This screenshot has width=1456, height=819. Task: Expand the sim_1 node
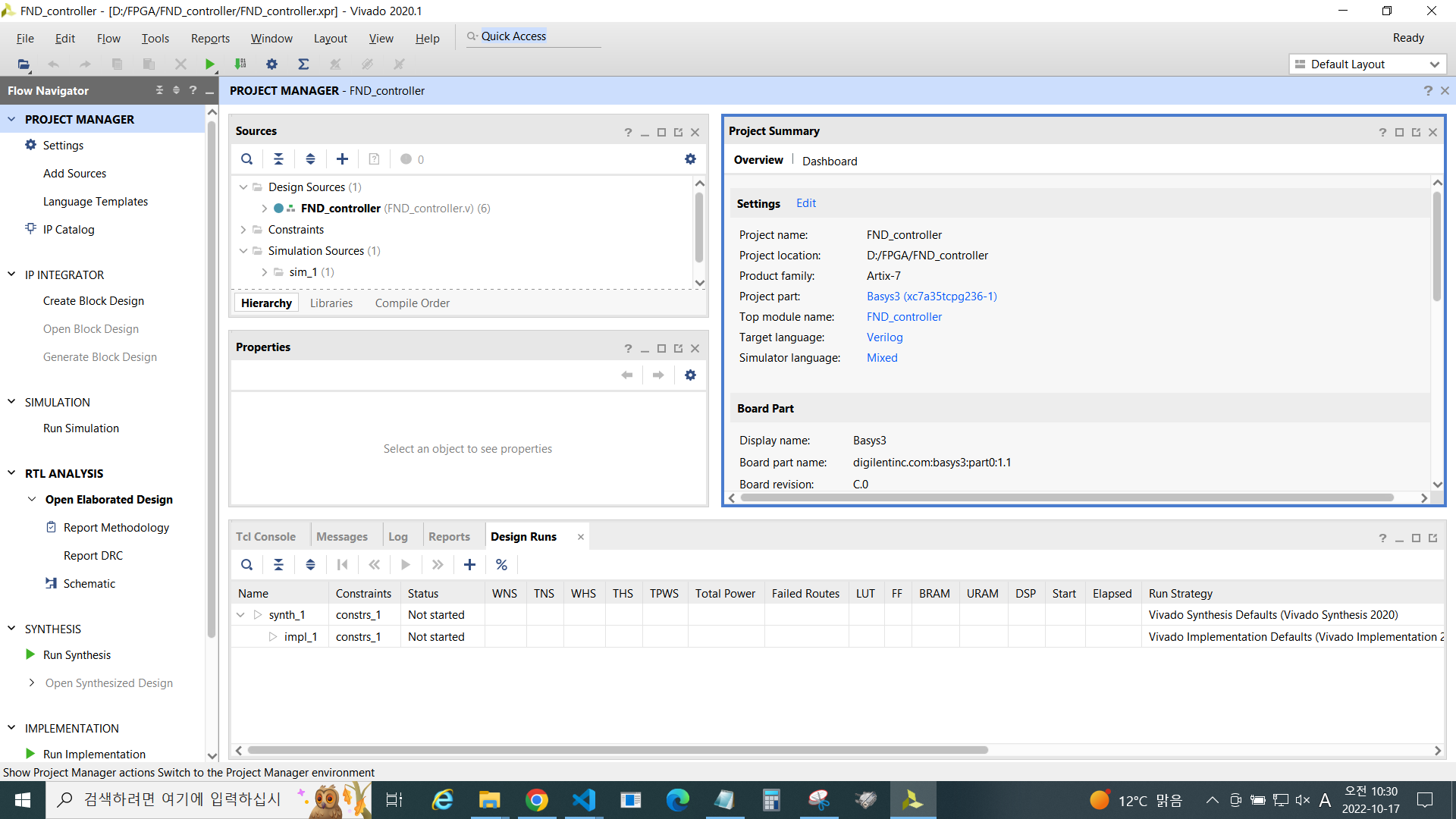(264, 272)
